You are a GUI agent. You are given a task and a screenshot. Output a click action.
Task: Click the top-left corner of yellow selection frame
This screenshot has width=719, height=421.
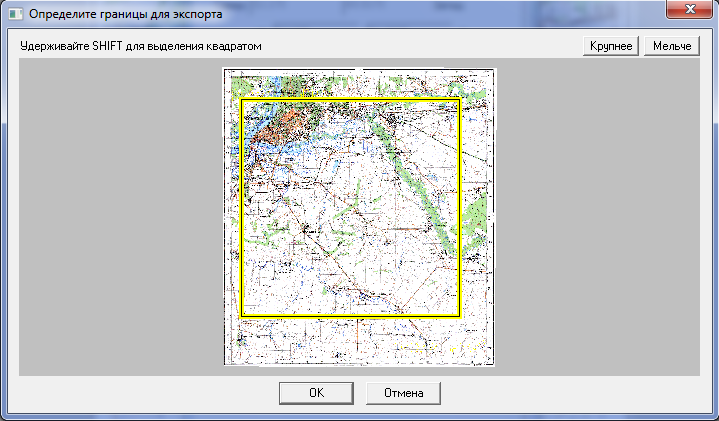coord(242,100)
